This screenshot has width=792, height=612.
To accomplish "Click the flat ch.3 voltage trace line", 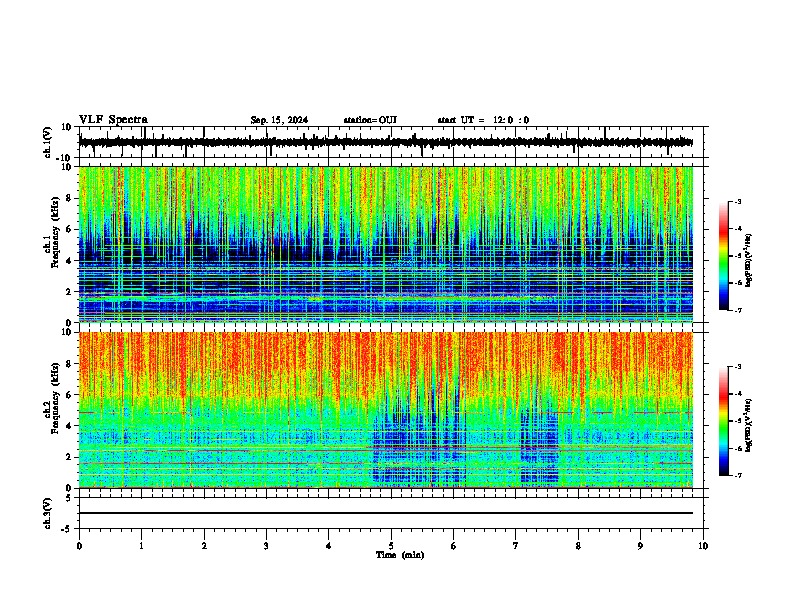I will tap(386, 513).
